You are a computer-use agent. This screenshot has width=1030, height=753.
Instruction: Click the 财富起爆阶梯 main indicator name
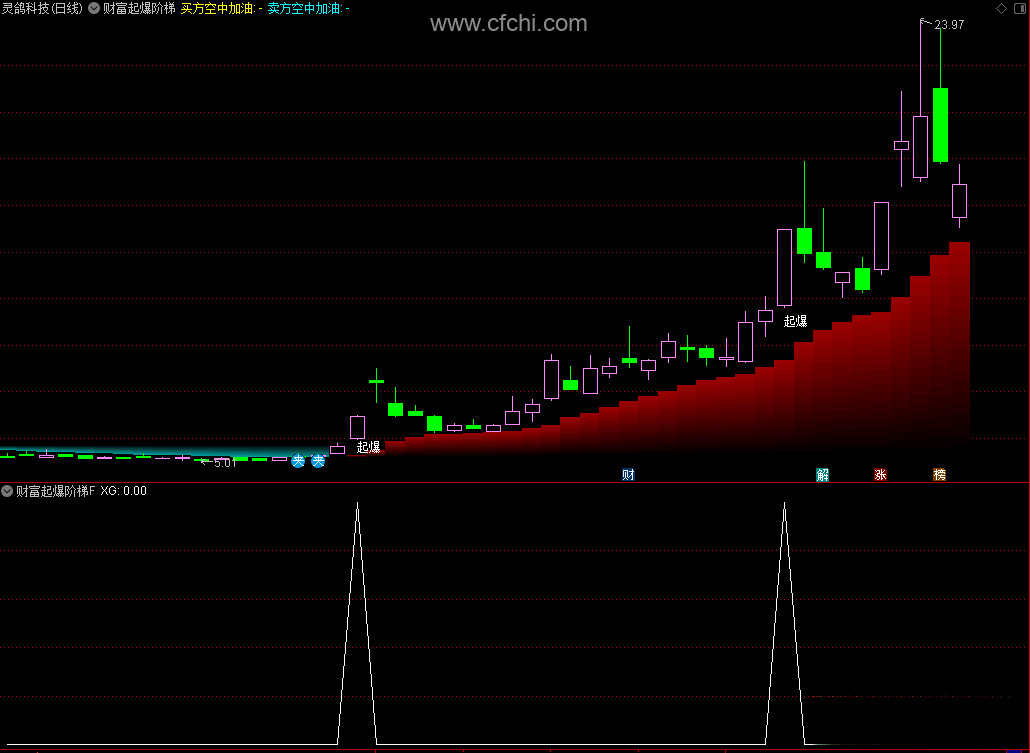[139, 8]
